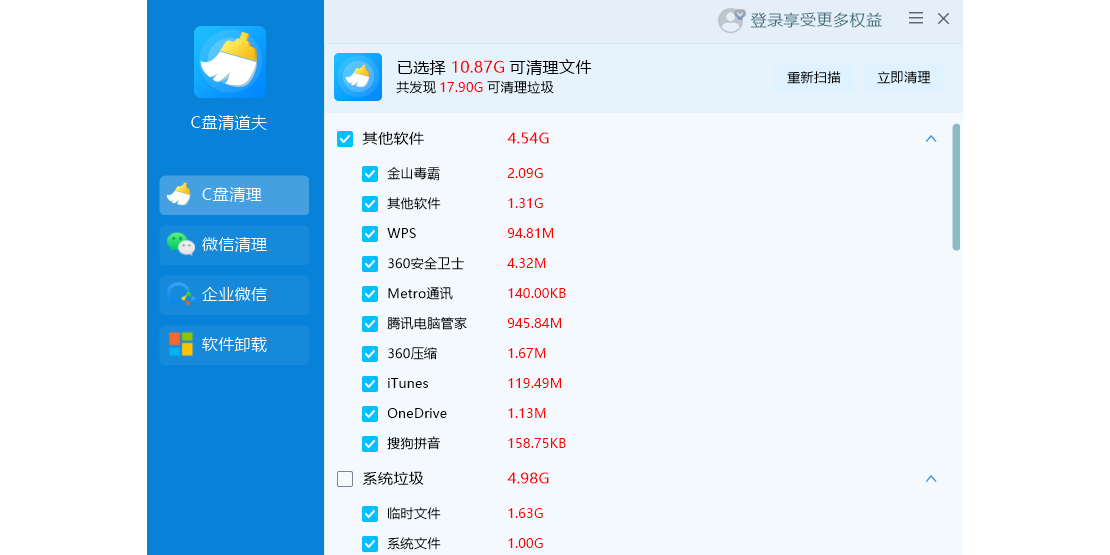Viewport: 1110px width, 555px height.
Task: Switch to the 微信清理 tab
Action: tap(234, 245)
